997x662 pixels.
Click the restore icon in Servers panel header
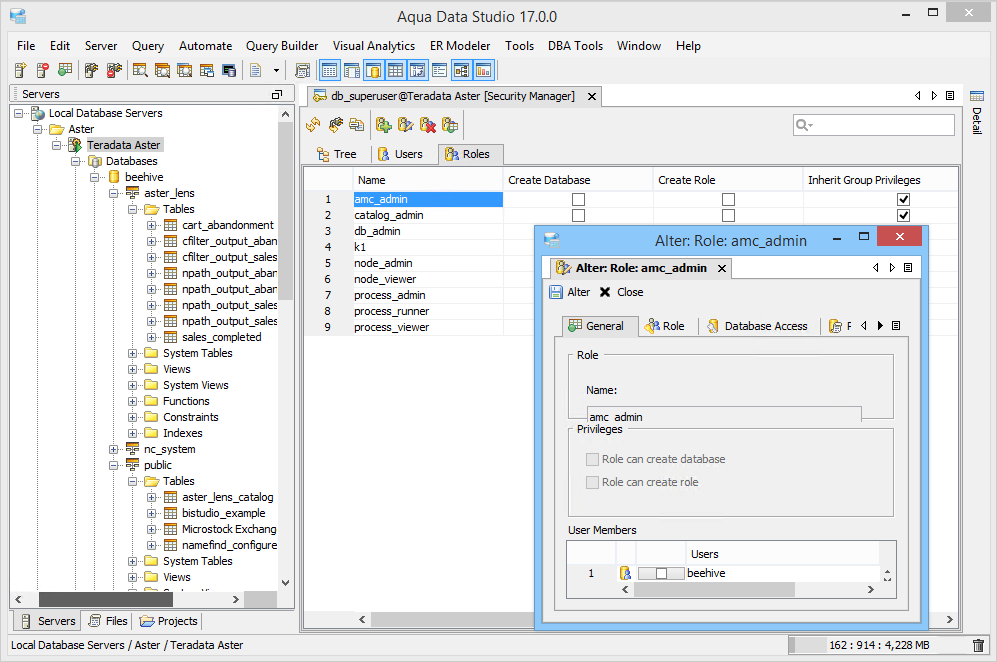pos(277,94)
